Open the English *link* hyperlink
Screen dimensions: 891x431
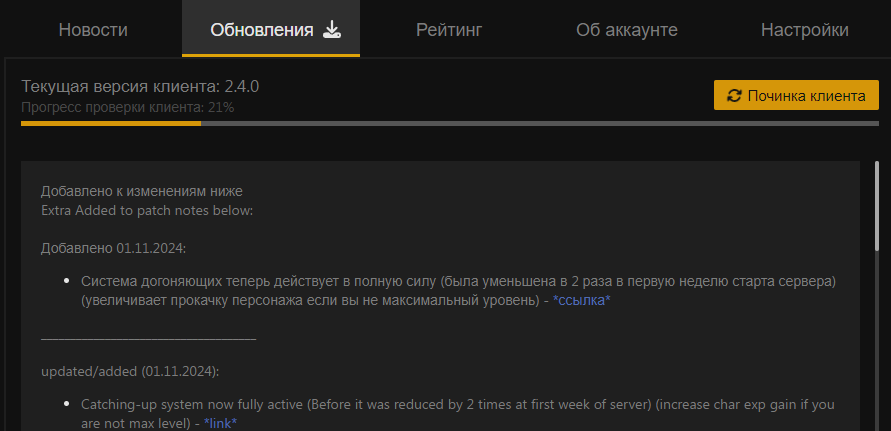pos(220,423)
